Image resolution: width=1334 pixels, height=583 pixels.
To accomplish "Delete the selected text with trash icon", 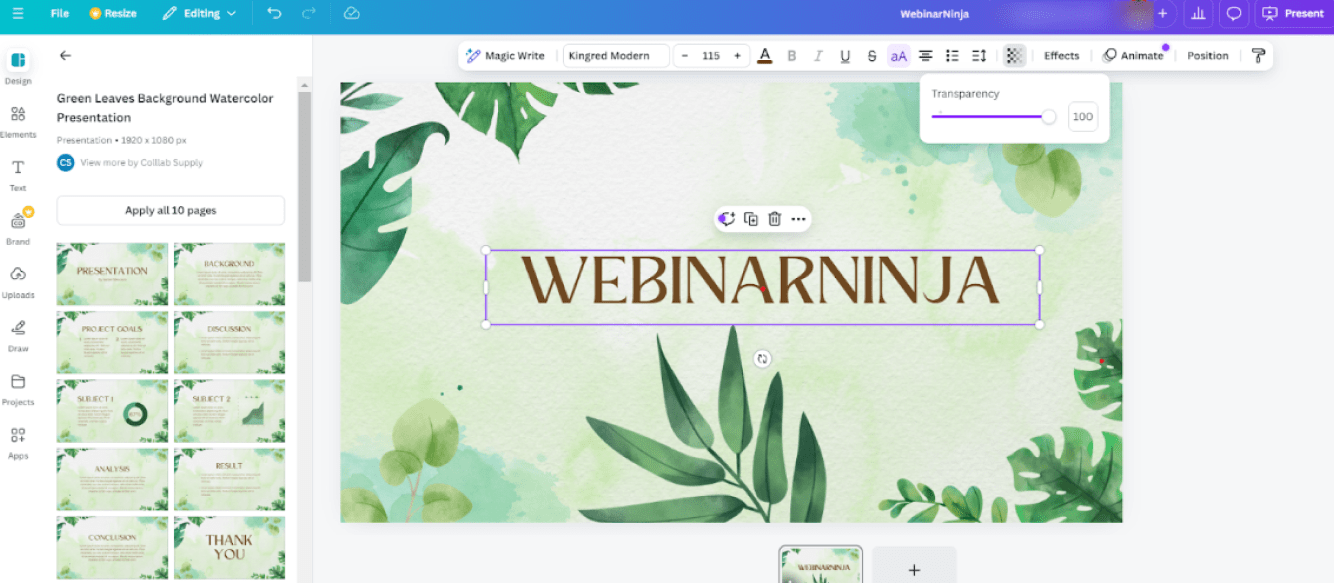I will click(774, 219).
